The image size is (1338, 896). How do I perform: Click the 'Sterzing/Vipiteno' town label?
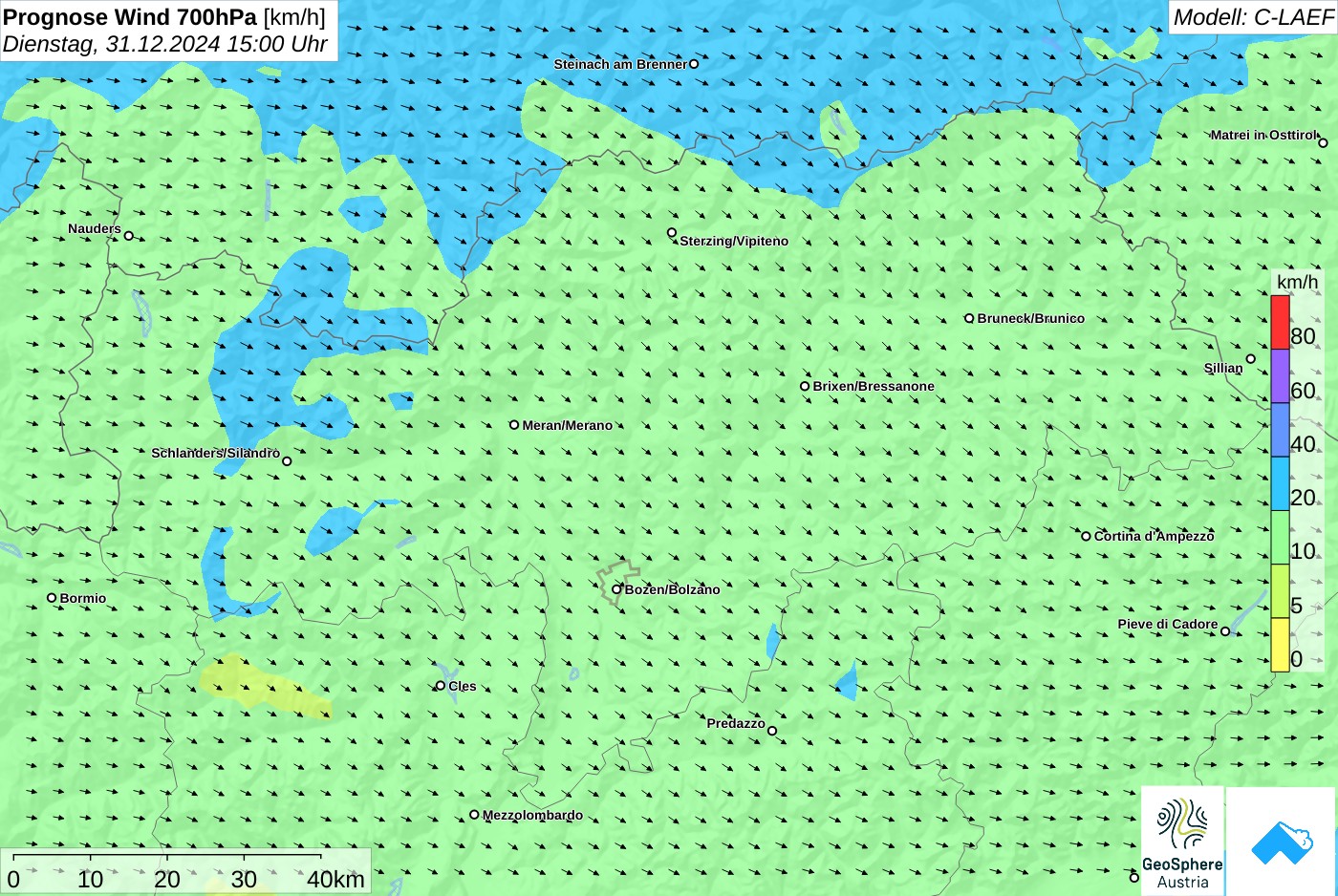click(x=734, y=241)
